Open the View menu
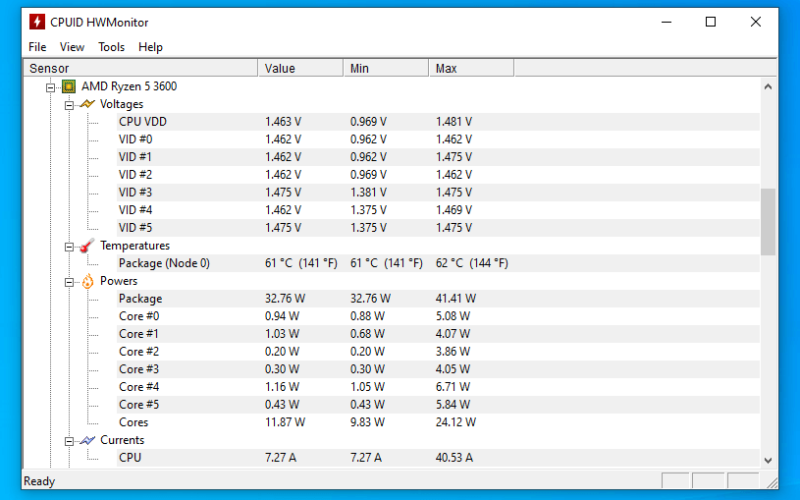 (x=72, y=47)
